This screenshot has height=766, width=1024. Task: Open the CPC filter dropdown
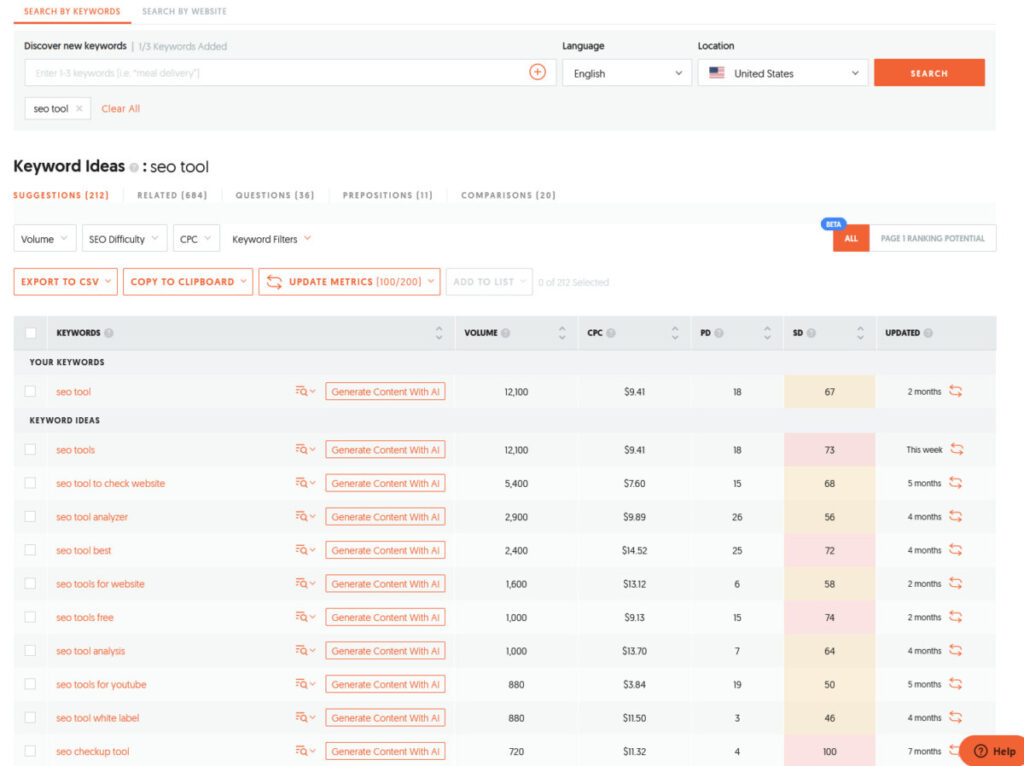coord(196,238)
